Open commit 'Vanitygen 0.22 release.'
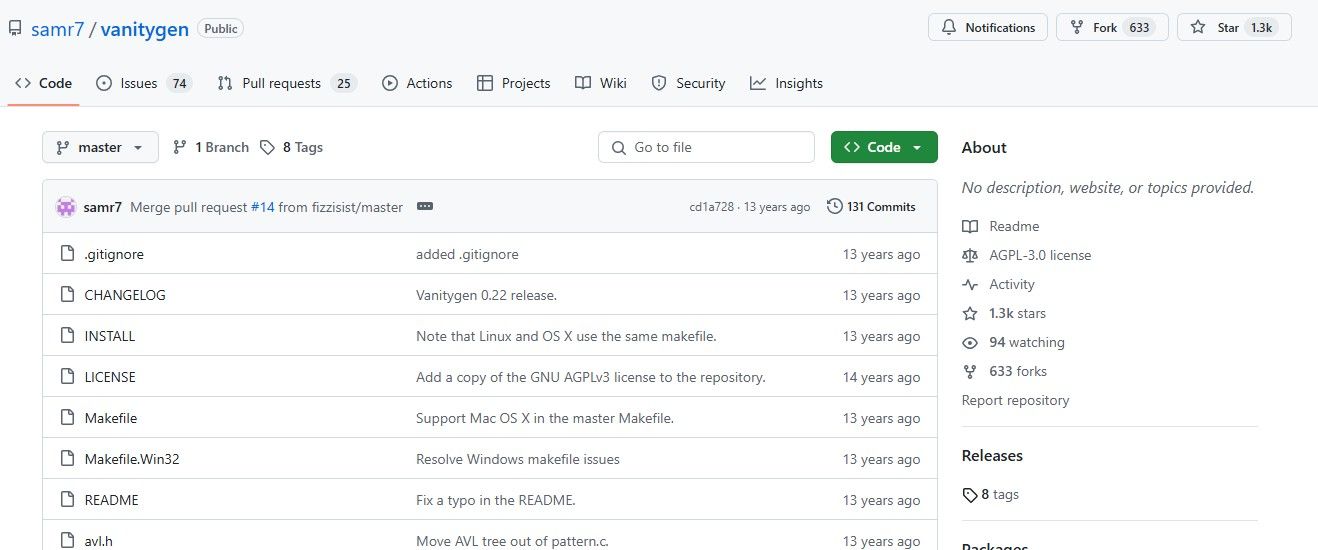The height and width of the screenshot is (550, 1318). (x=486, y=295)
